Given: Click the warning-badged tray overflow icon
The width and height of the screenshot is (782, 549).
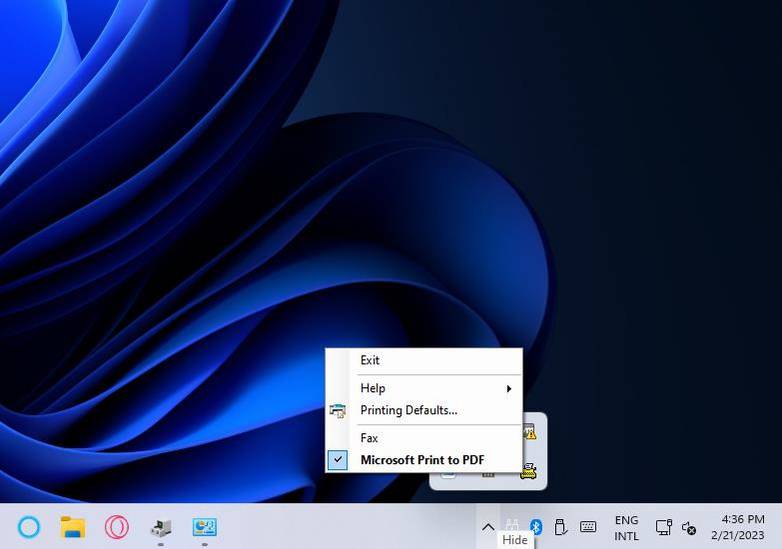Looking at the screenshot, I should [528, 433].
